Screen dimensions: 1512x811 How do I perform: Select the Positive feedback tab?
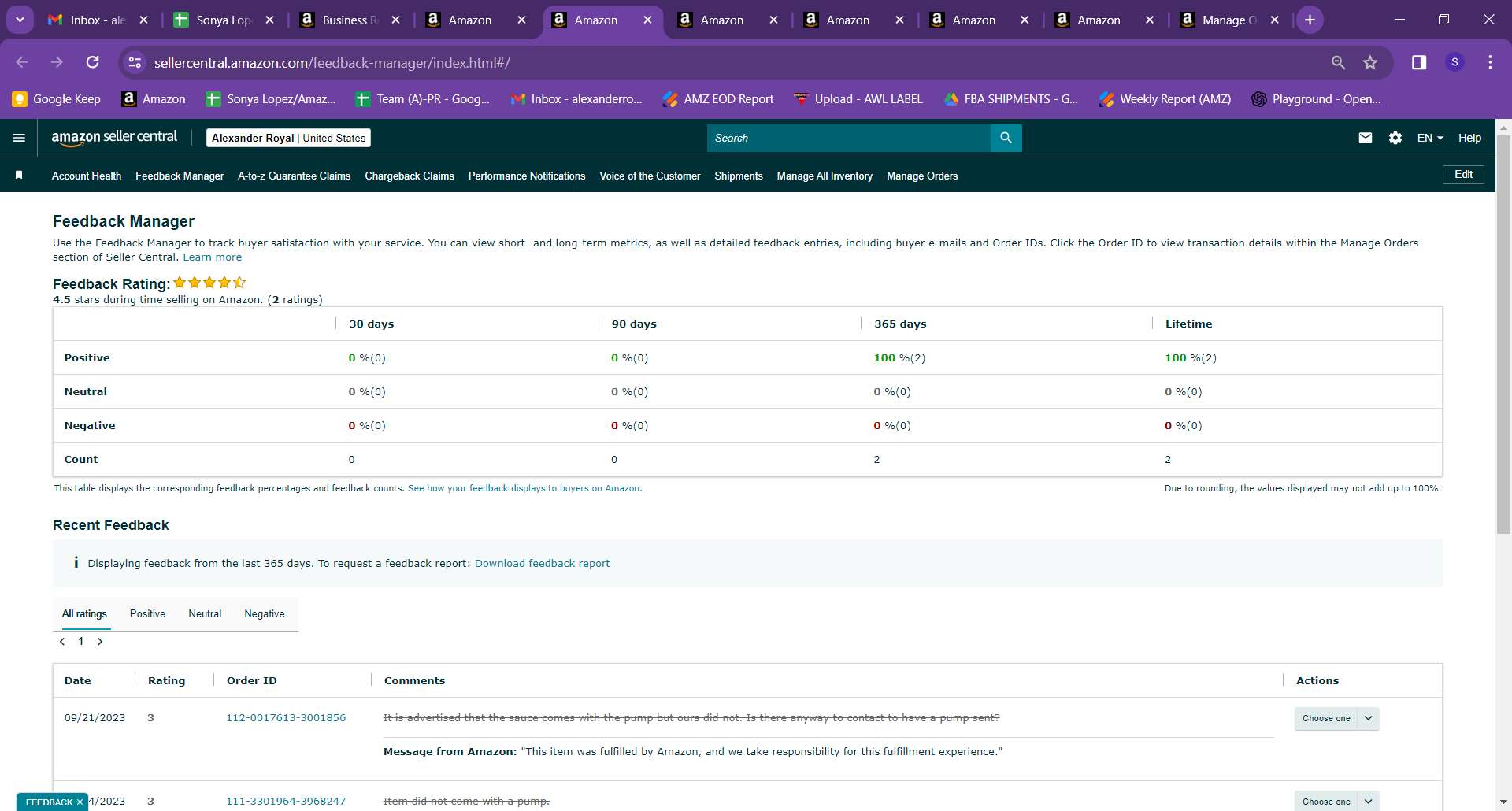click(x=147, y=613)
